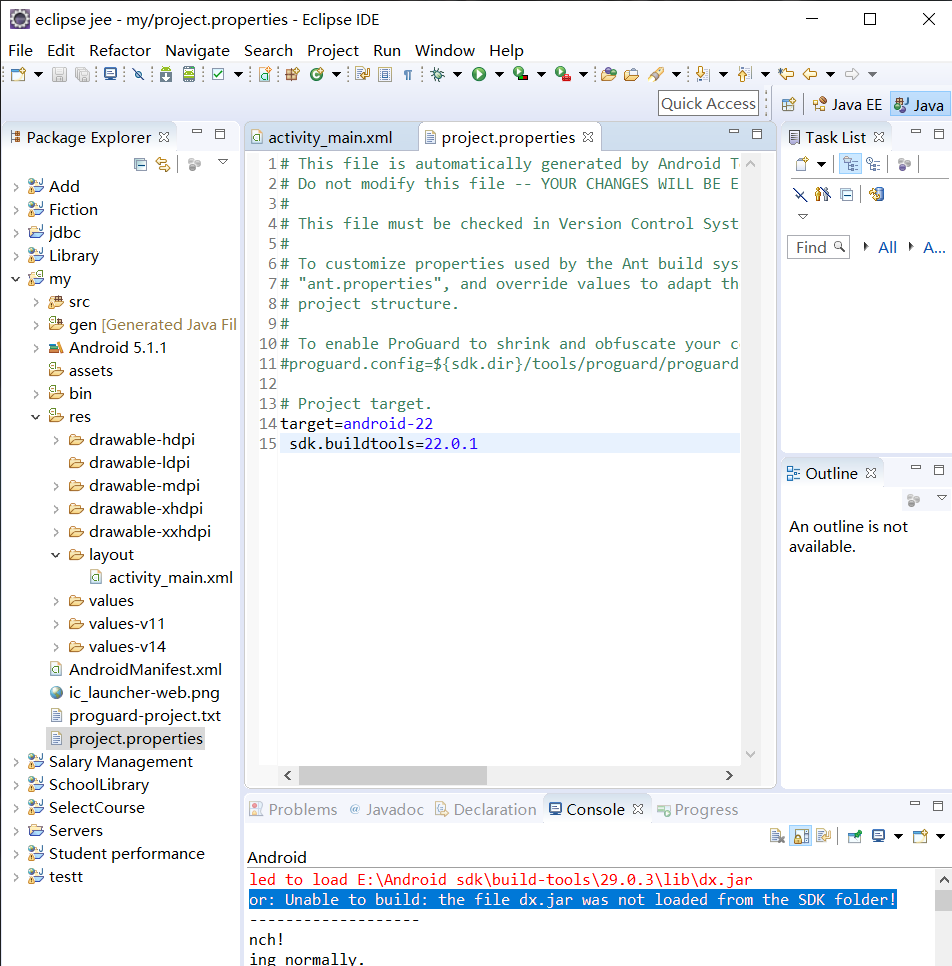This screenshot has width=952, height=966.
Task: Click the Open Perspective icon
Action: point(789,104)
